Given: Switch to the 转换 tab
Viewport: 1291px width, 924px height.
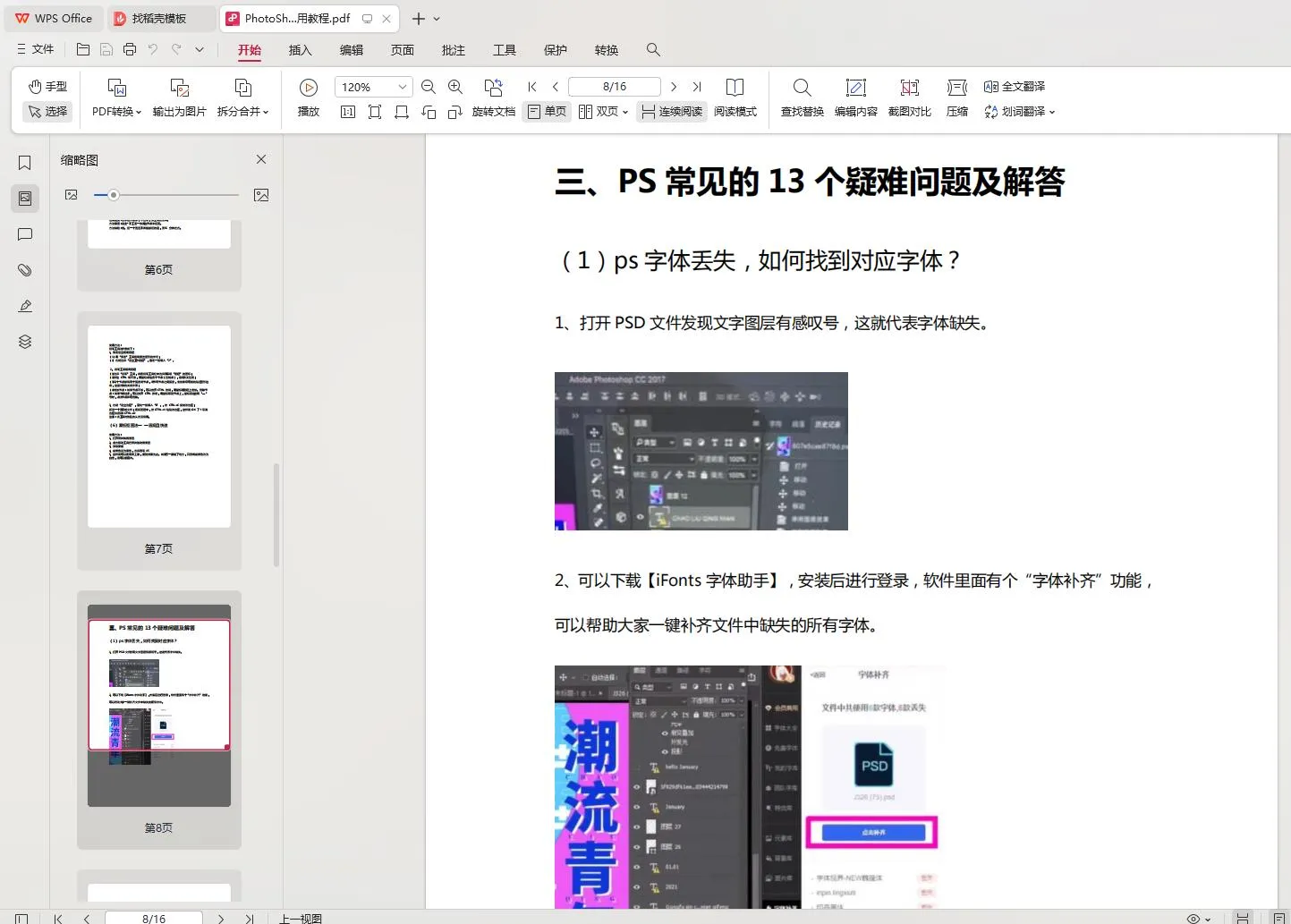Looking at the screenshot, I should [607, 50].
